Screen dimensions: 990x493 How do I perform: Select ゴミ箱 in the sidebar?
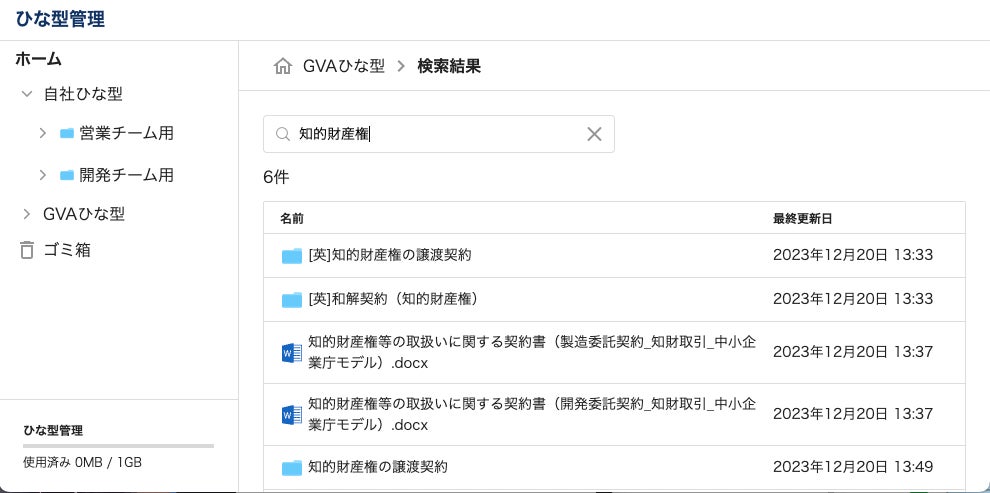[67, 250]
